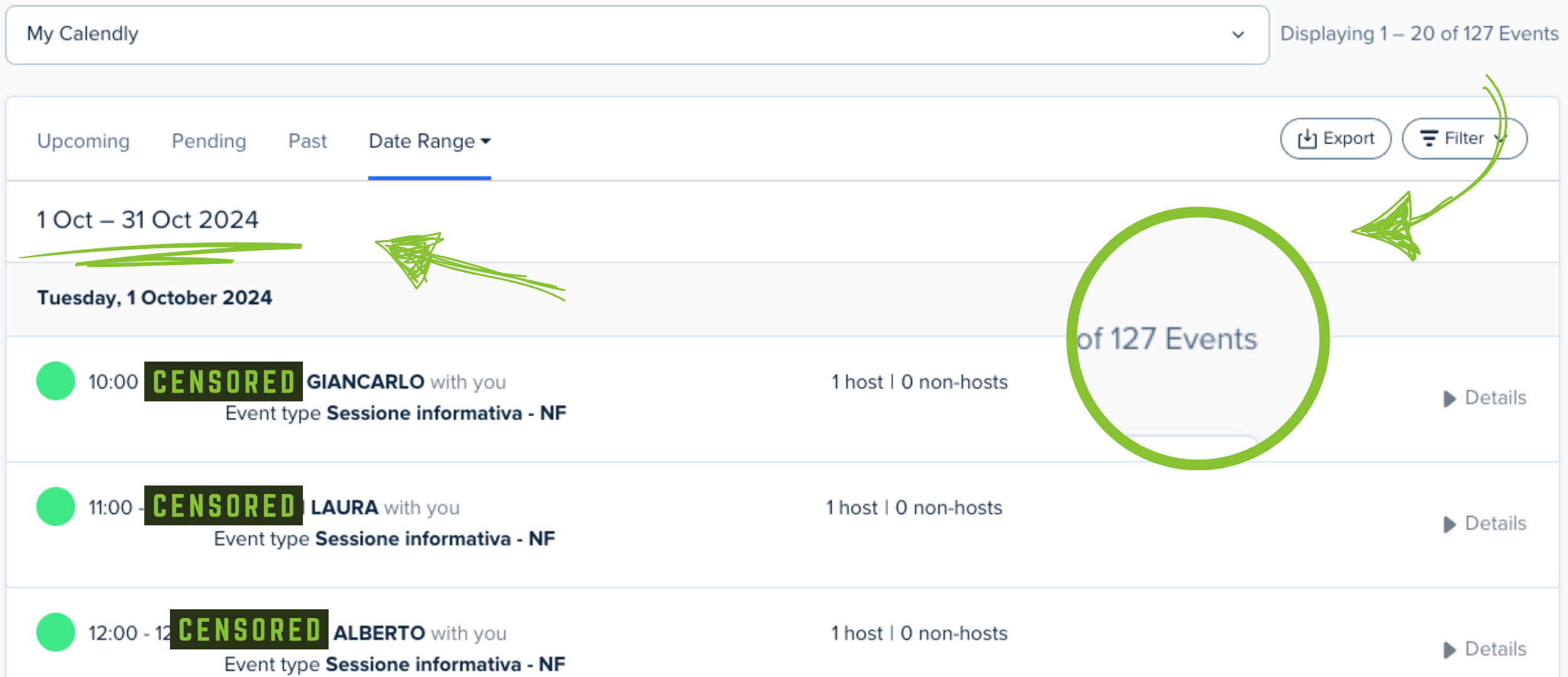Click the Export download icon
Image resolution: width=1568 pixels, height=677 pixels.
pyautogui.click(x=1307, y=139)
